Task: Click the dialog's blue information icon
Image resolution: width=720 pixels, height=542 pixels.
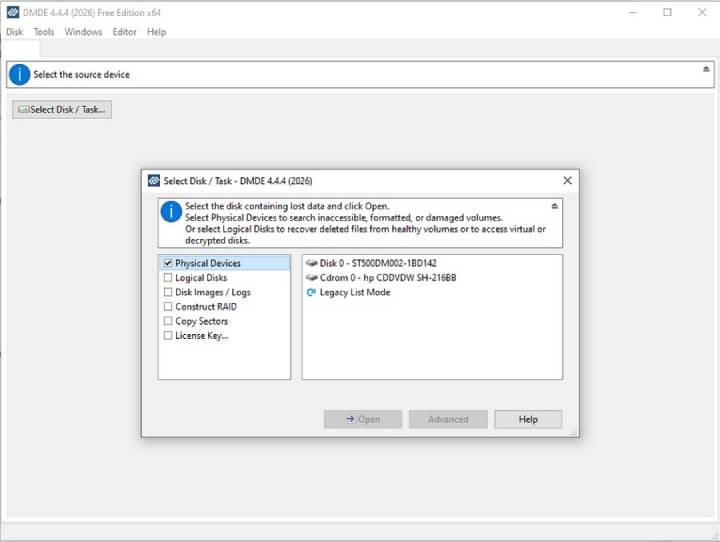Action: click(171, 212)
